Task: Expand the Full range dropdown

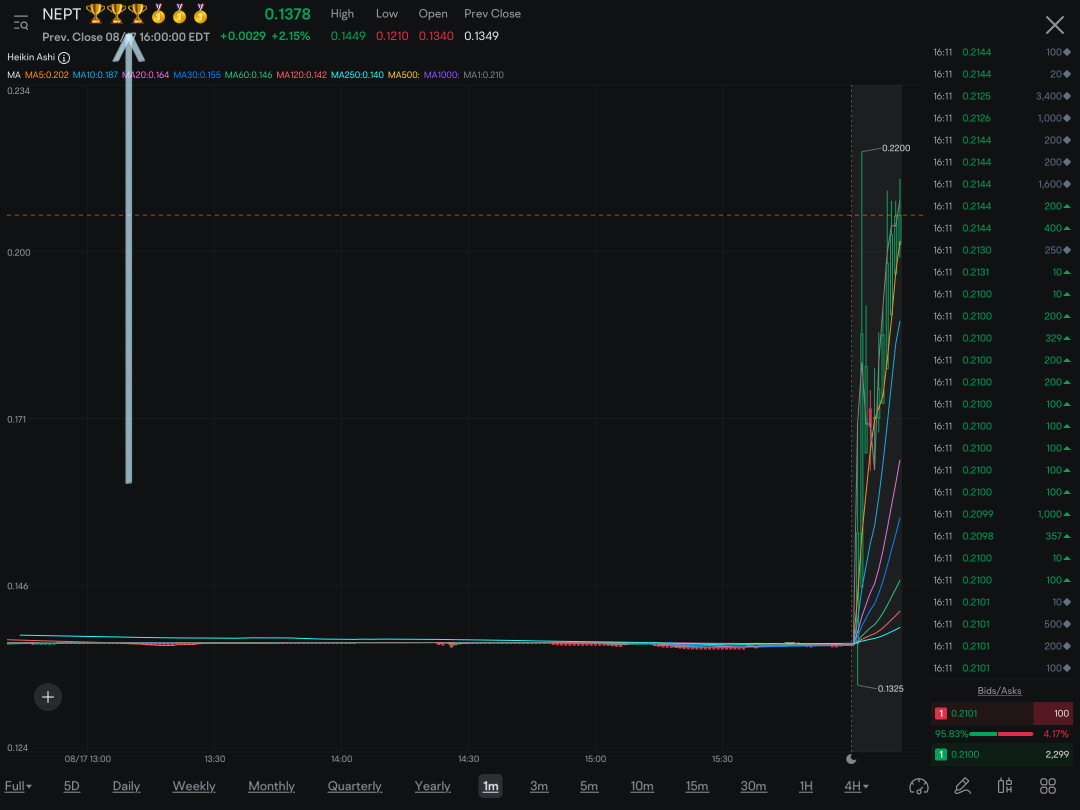Action: point(18,786)
